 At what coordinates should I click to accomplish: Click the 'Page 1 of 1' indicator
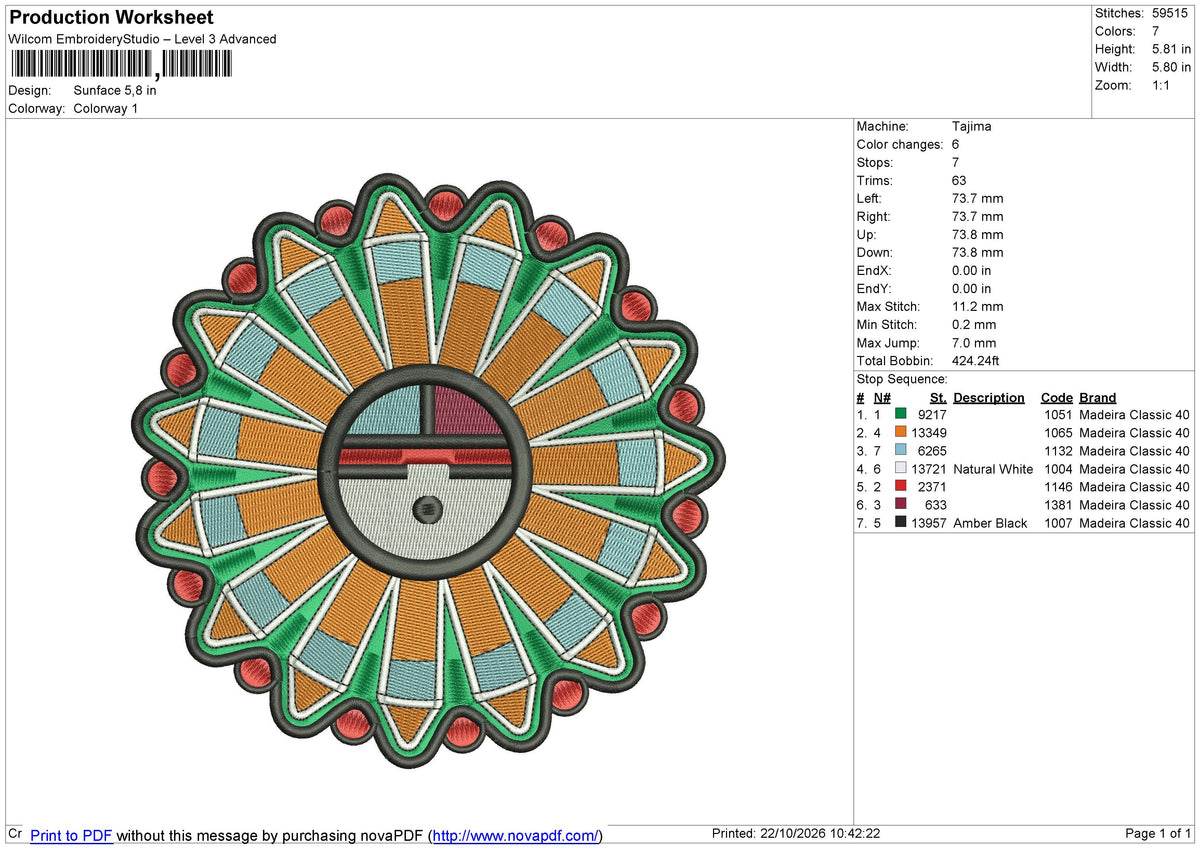click(1158, 834)
